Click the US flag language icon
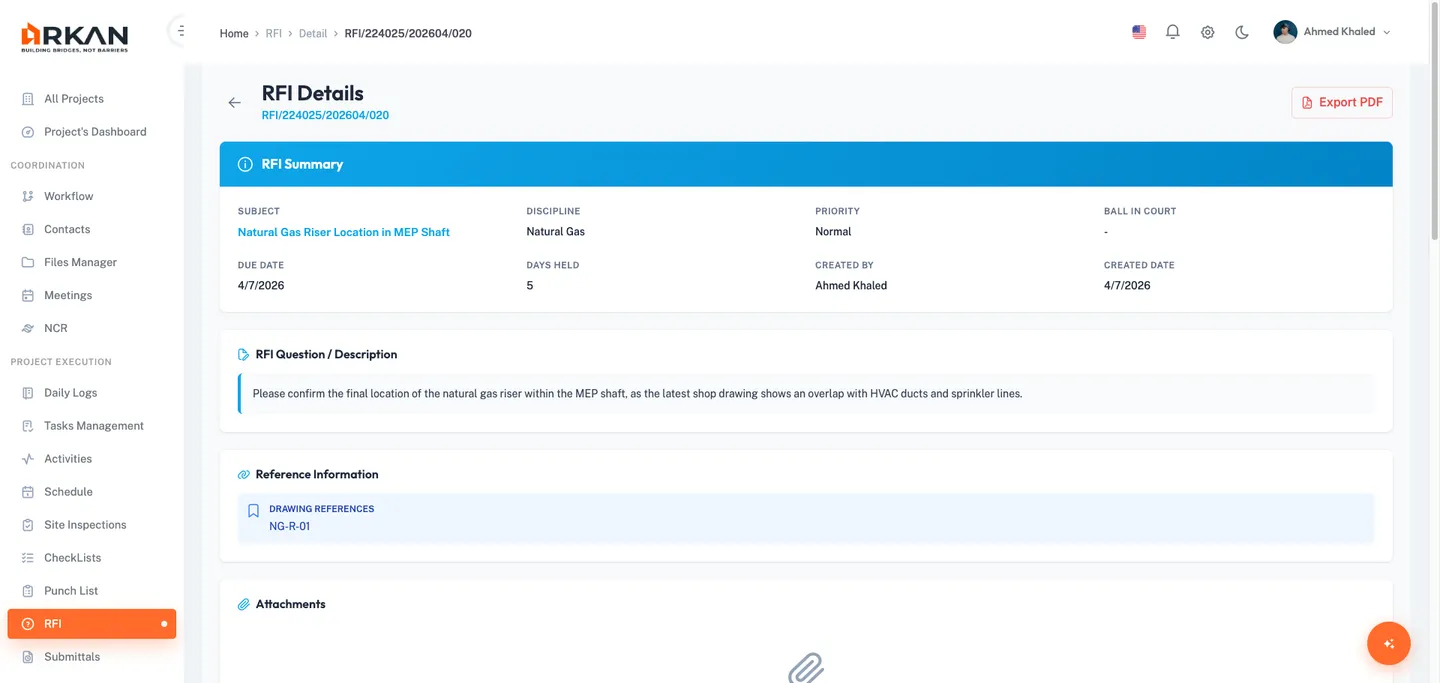The image size is (1440, 683). [1139, 32]
